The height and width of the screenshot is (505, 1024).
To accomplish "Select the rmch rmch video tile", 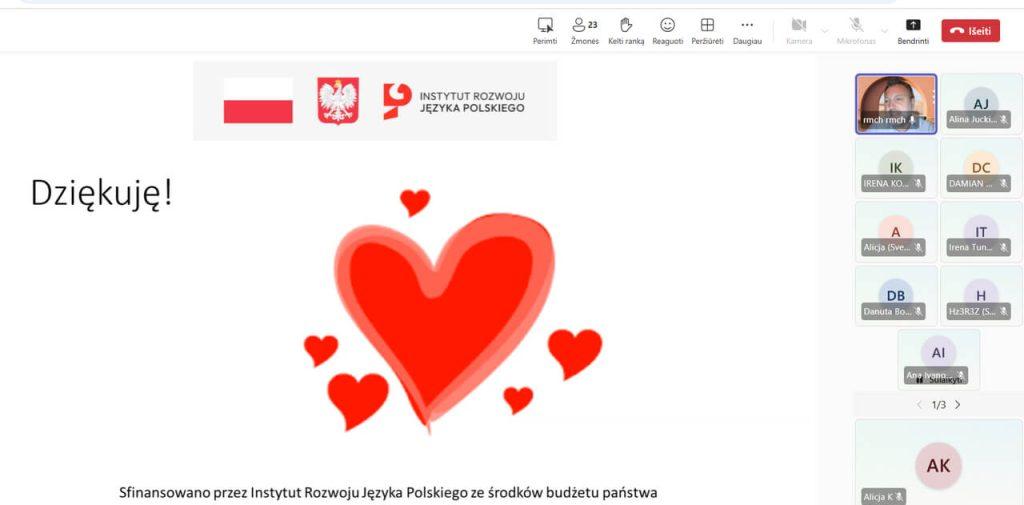I will pos(896,103).
